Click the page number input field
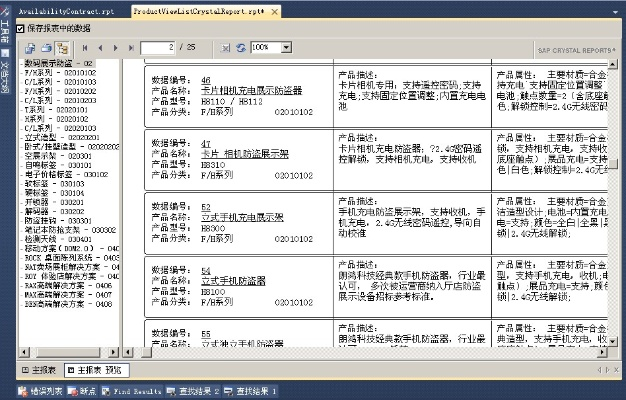Viewport: 626px width, 400px height. click(x=172, y=47)
